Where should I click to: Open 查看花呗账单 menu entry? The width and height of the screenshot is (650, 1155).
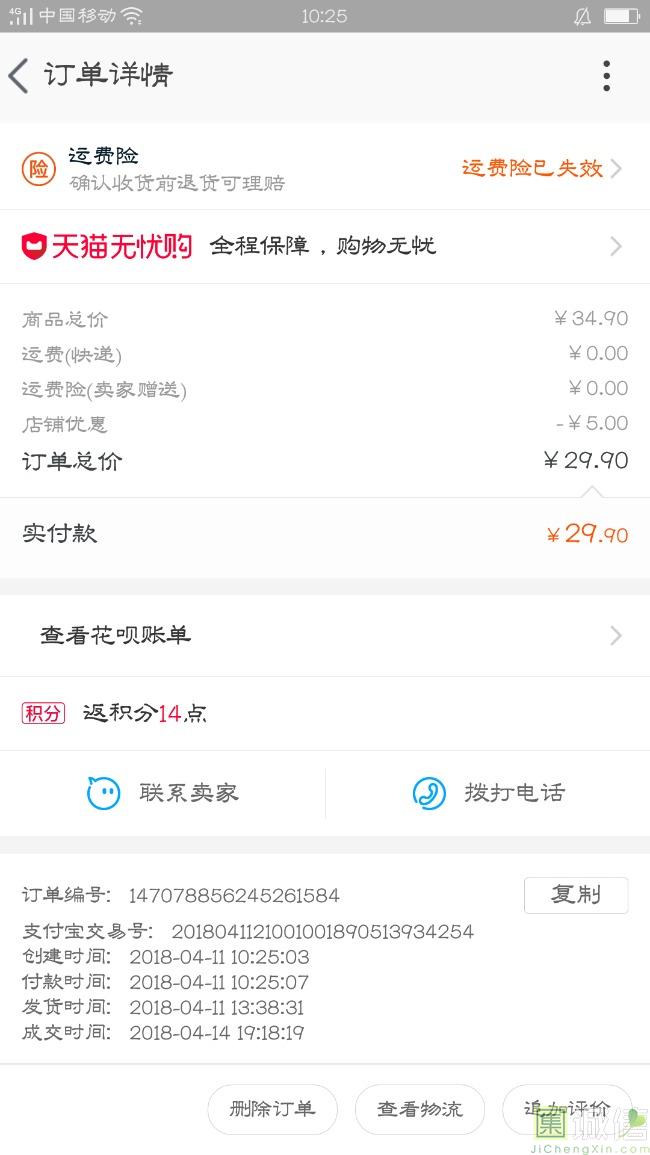pyautogui.click(x=116, y=636)
